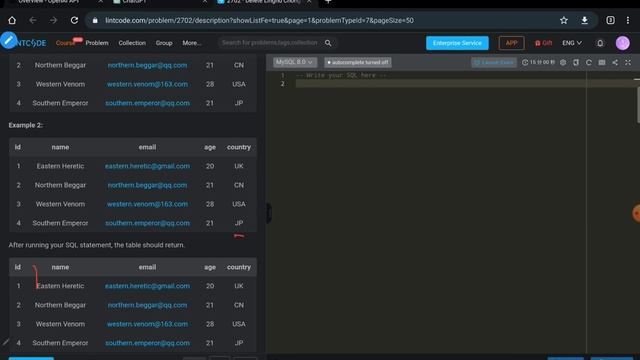The width and height of the screenshot is (640, 360).
Task: Click the problem search field
Action: point(269,42)
